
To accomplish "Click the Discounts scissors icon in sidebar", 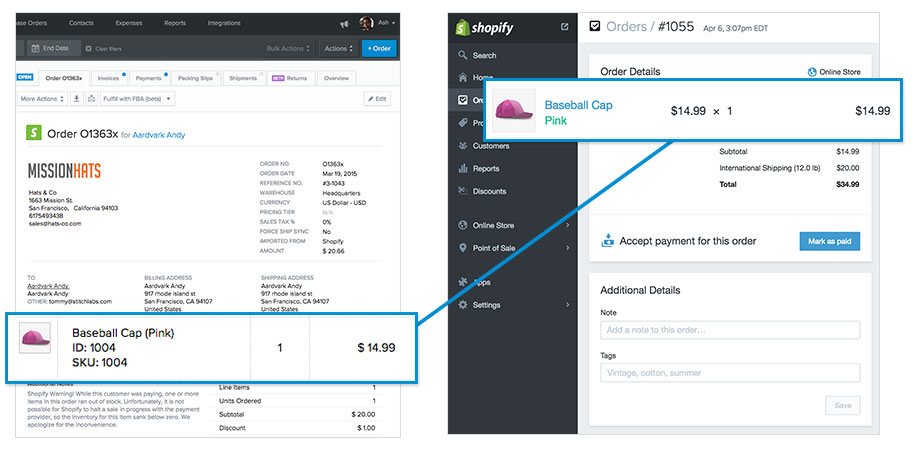I will click(x=463, y=191).
